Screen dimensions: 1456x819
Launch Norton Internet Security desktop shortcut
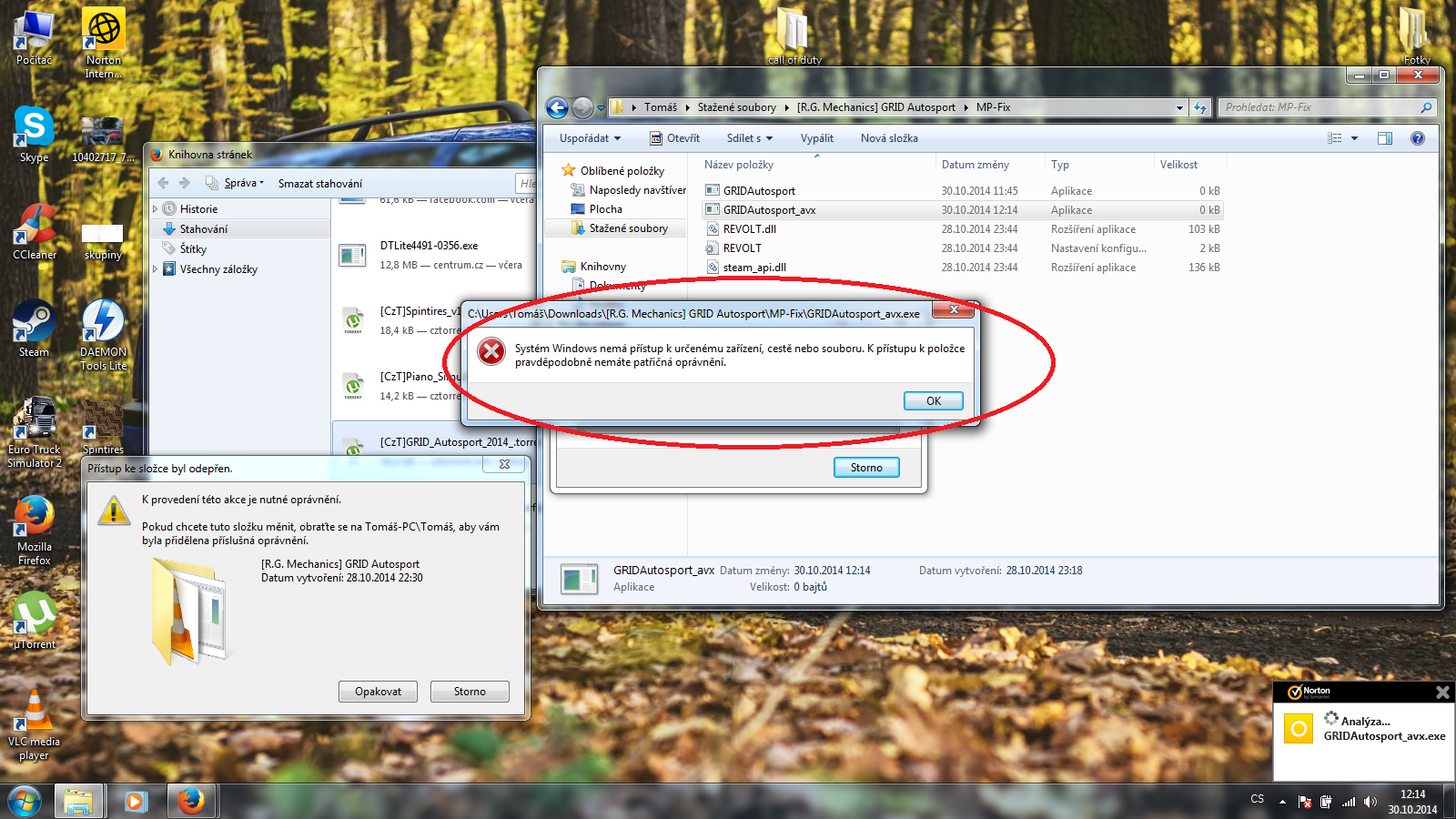103,43
